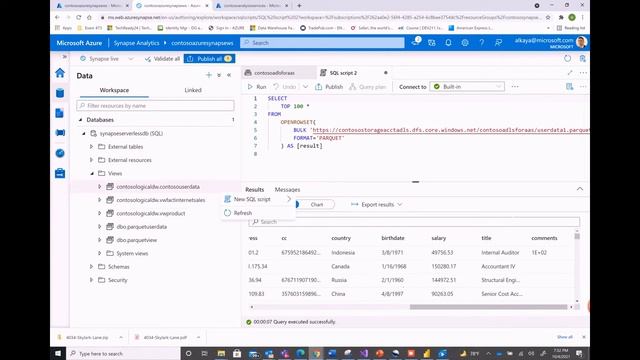Screen dimensions: 640x360
Task: Open notifications bell icon
Action: (x=448, y=42)
